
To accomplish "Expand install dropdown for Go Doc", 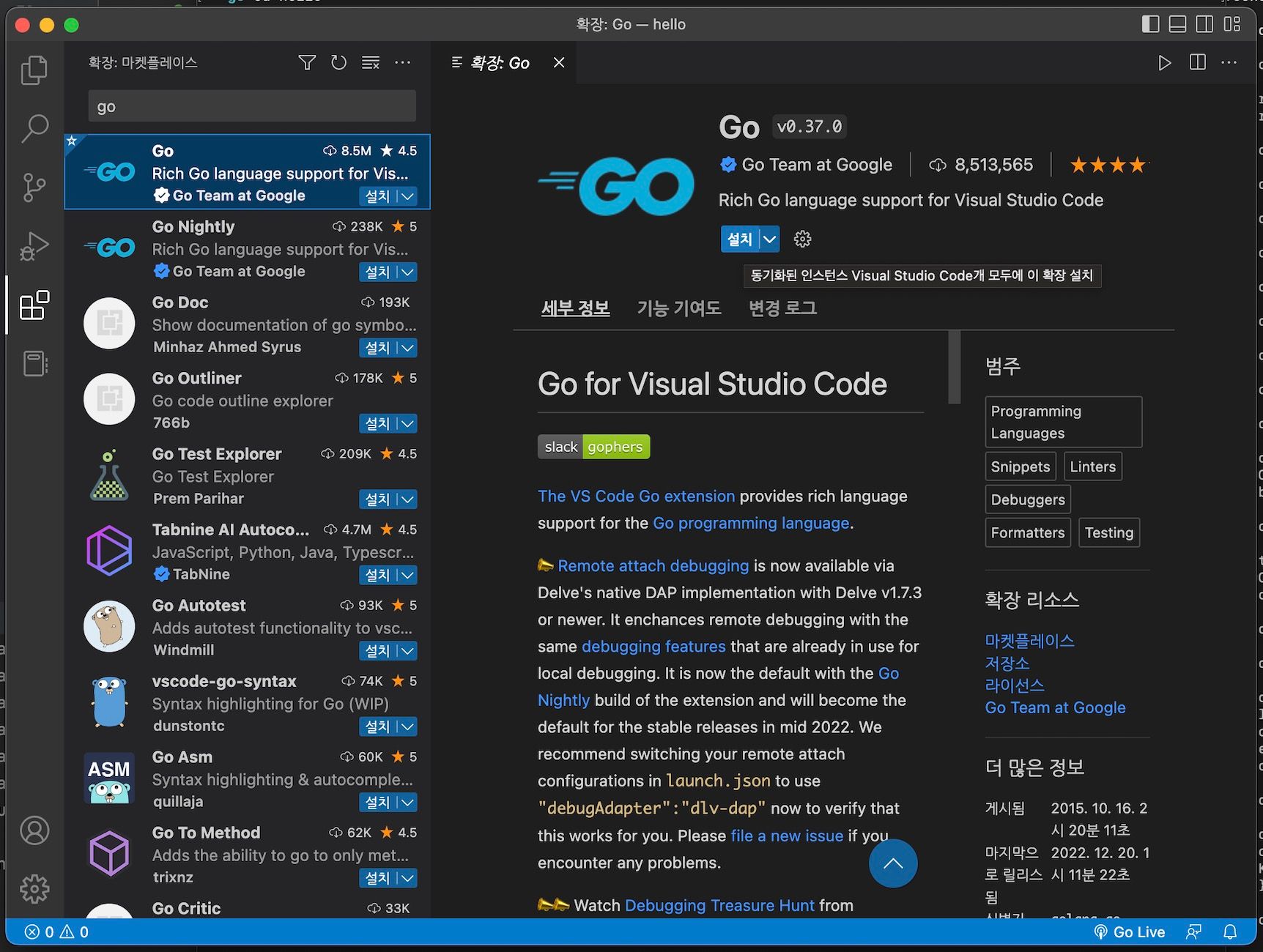I will [408, 348].
